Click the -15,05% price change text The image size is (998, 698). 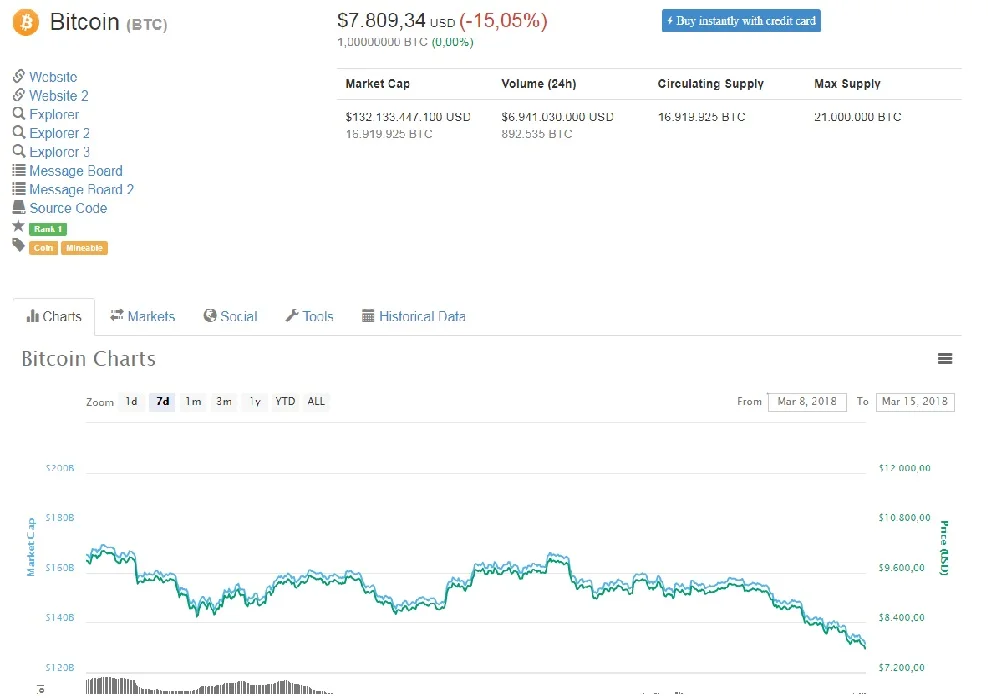[503, 21]
